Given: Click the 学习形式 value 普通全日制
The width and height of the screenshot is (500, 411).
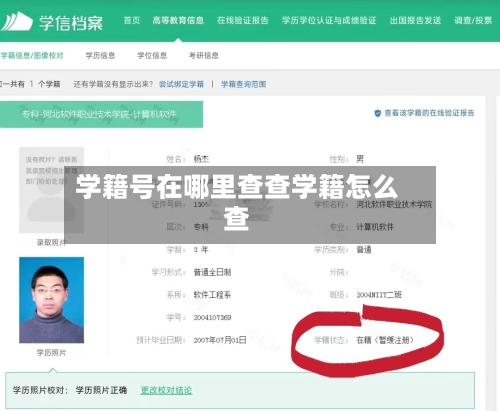Looking at the screenshot, I should pos(212,272).
